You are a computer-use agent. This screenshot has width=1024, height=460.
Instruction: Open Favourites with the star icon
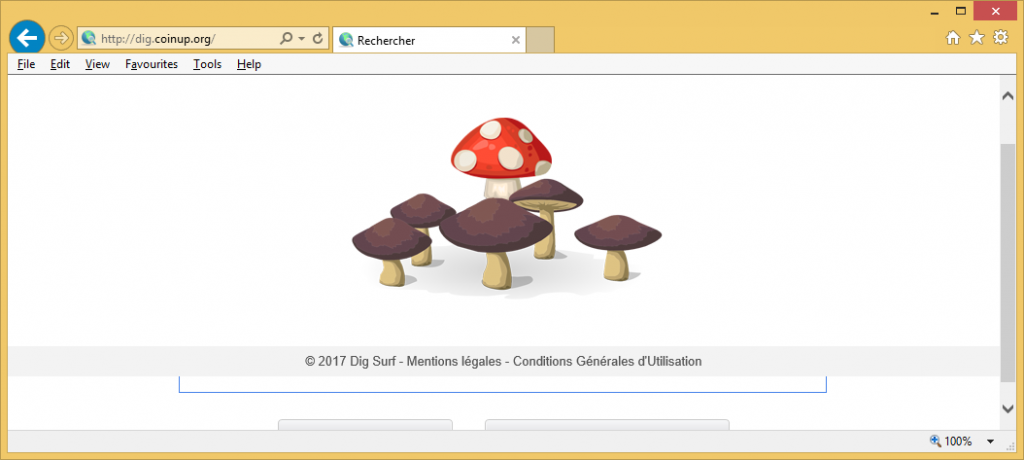[x=977, y=38]
